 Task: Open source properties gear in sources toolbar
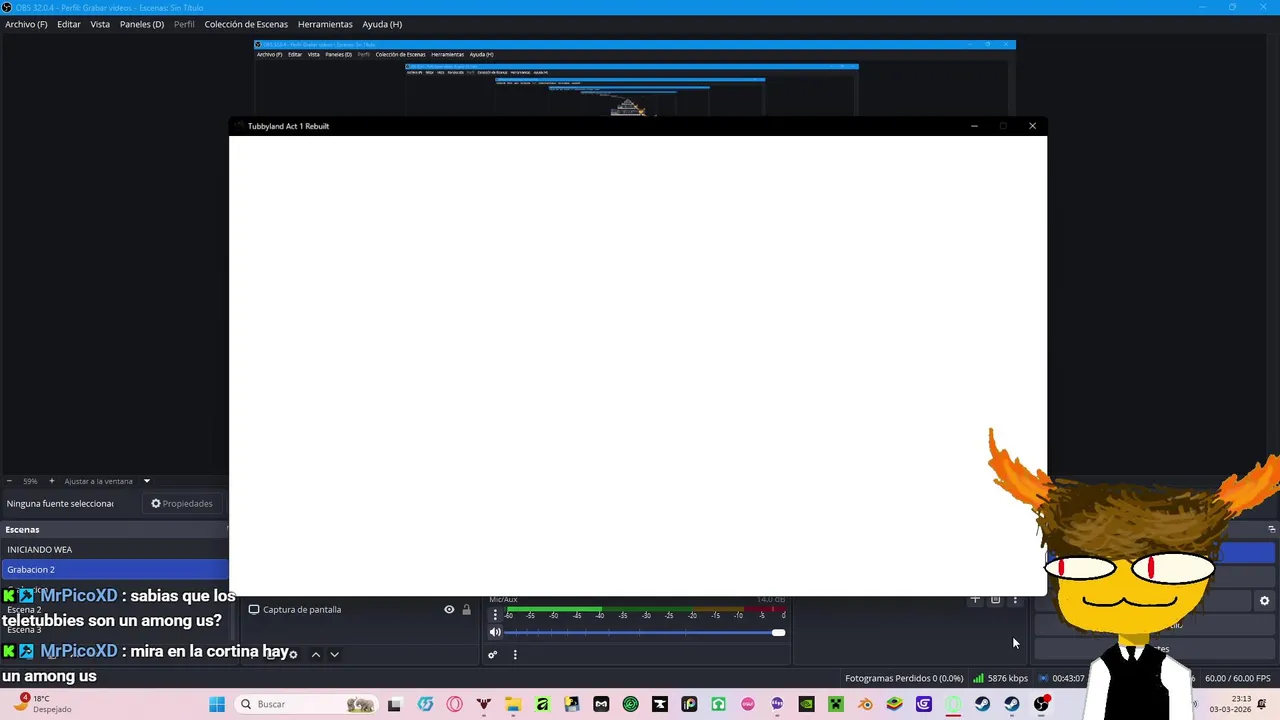click(293, 654)
